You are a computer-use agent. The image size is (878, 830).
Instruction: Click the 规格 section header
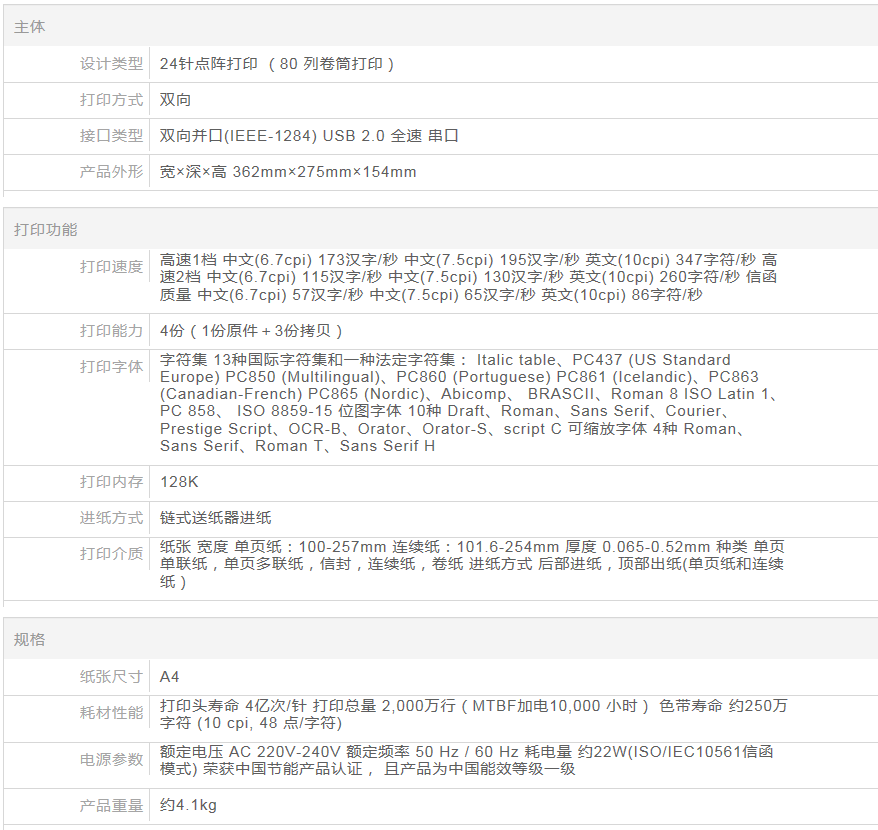coord(30,639)
